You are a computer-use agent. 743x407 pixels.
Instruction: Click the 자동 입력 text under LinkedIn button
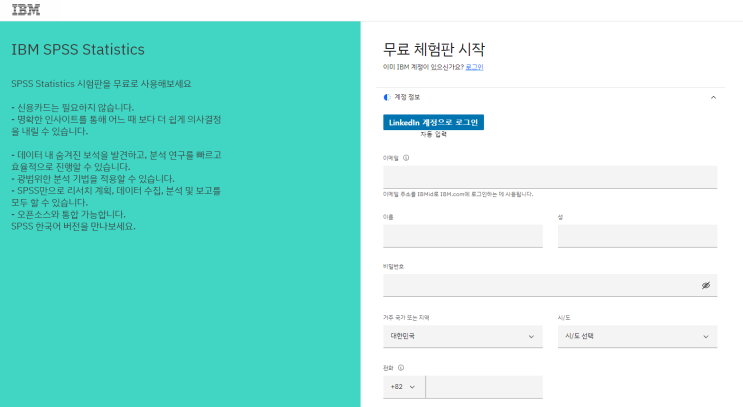point(434,135)
